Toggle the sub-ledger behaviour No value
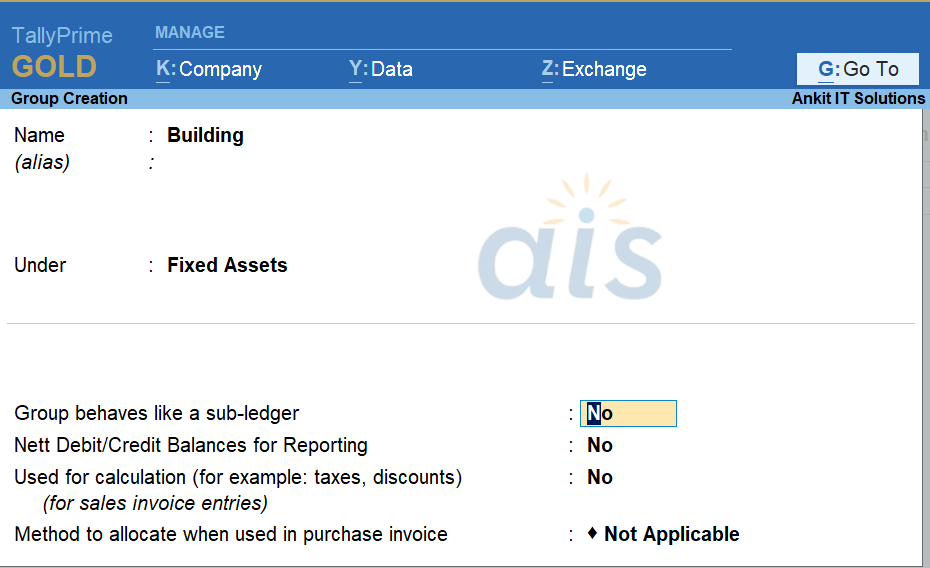This screenshot has height=568, width=930. (628, 414)
